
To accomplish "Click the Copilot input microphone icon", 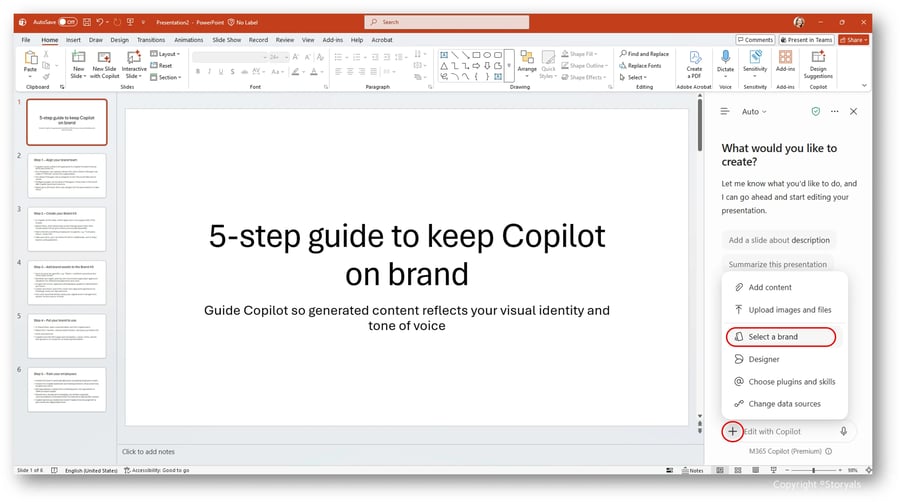I will (x=844, y=431).
